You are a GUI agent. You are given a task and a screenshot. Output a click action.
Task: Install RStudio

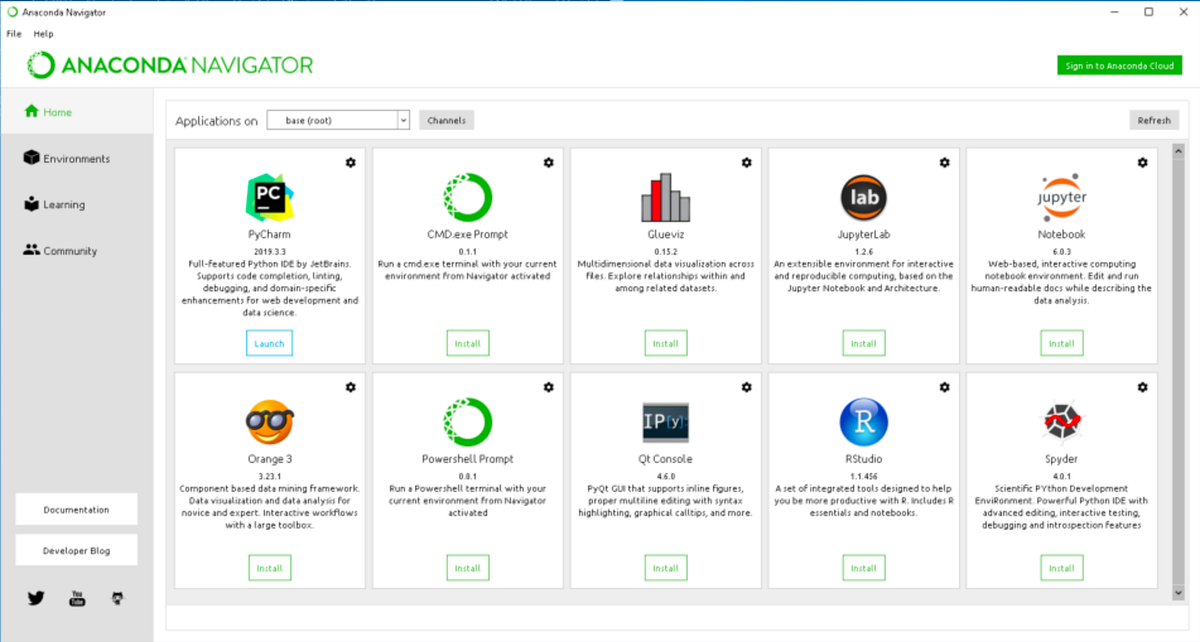863,567
